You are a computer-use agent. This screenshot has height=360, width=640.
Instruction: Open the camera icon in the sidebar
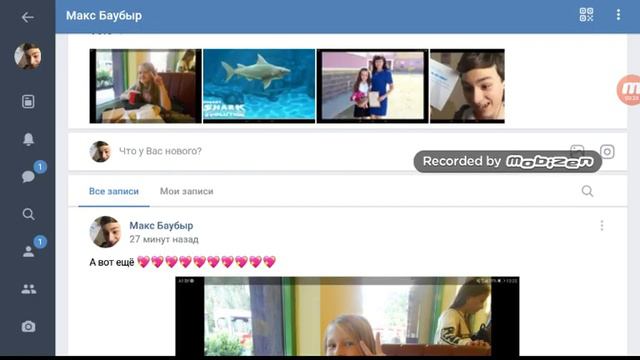28,327
